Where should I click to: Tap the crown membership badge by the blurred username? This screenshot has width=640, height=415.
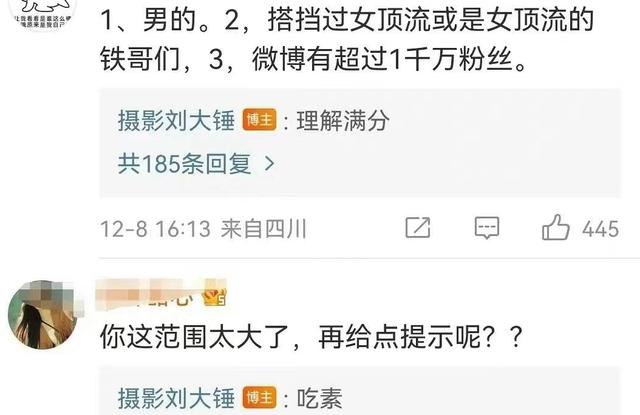coord(215,297)
